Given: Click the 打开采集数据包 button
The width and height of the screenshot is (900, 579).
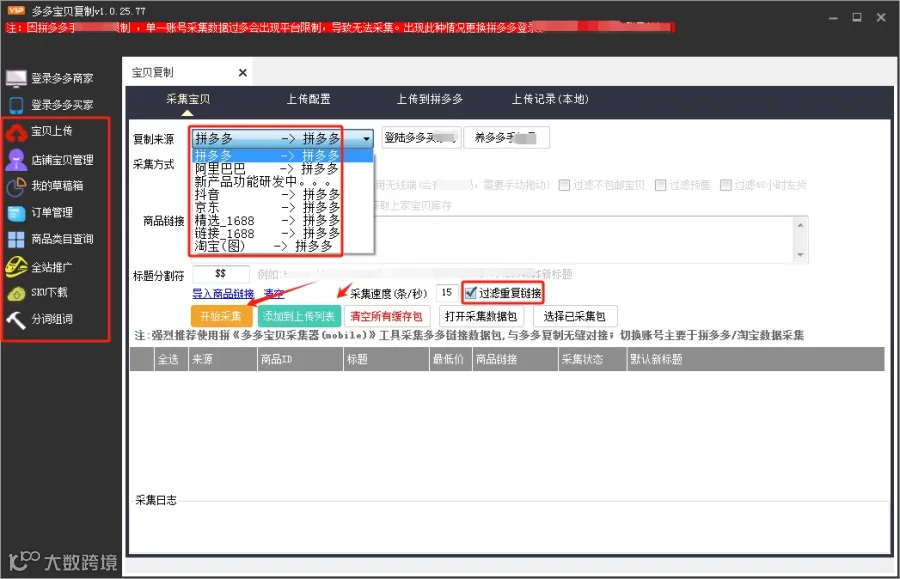Looking at the screenshot, I should [x=481, y=316].
